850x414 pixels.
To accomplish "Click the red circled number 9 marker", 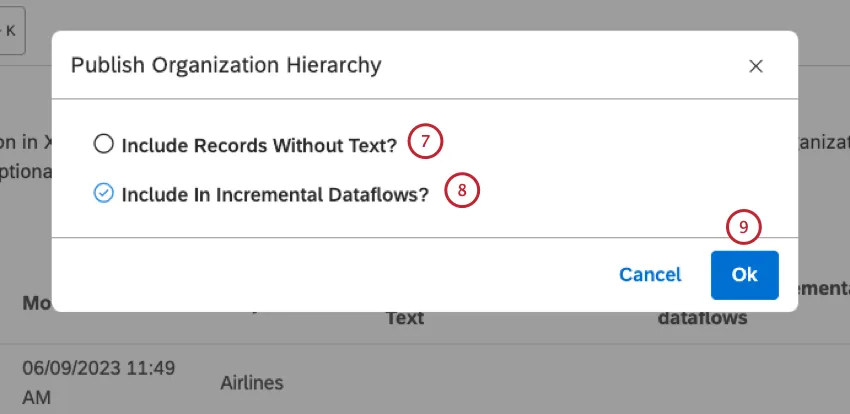I will (x=743, y=228).
